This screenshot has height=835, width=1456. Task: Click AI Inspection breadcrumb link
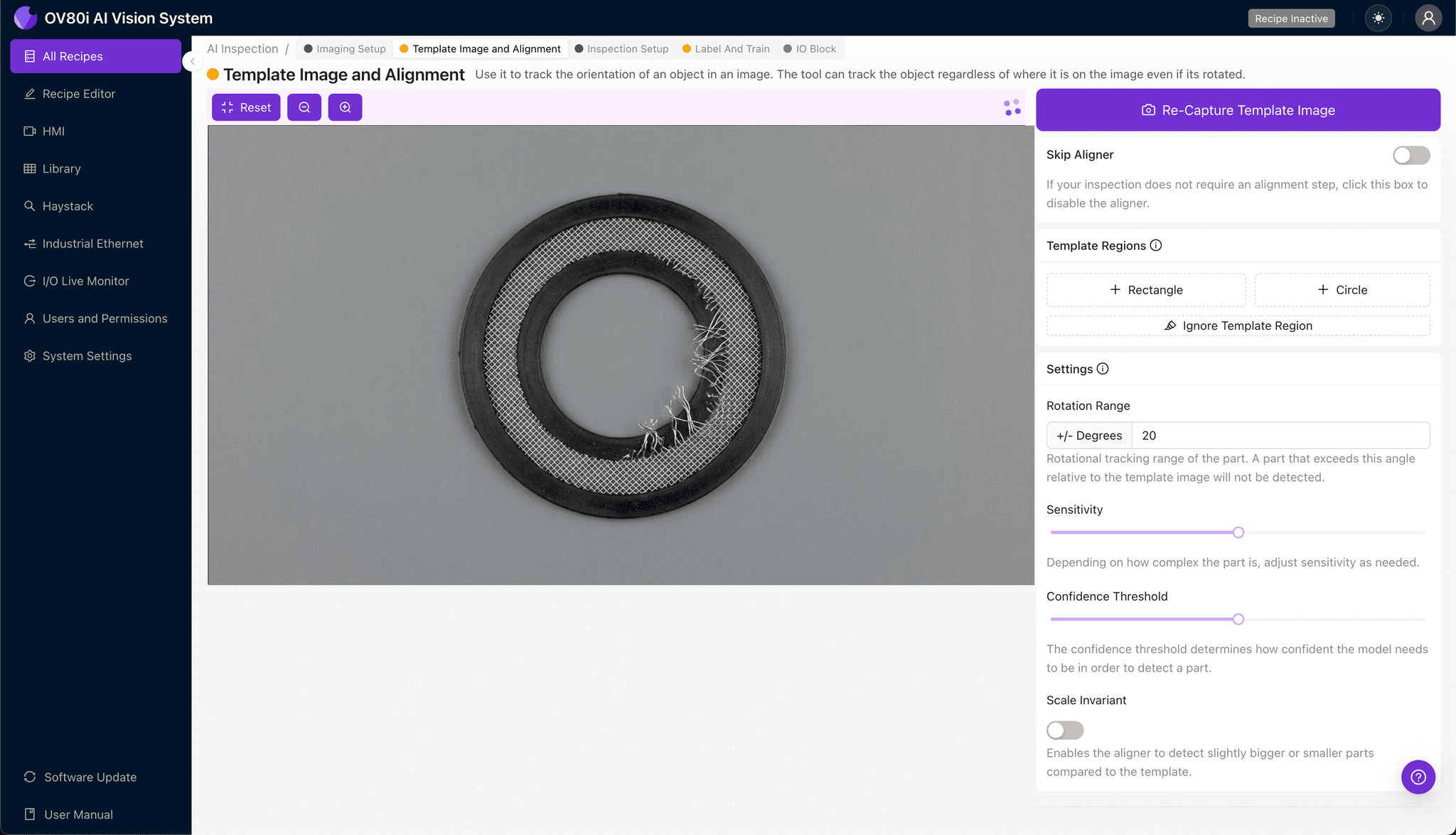point(242,49)
